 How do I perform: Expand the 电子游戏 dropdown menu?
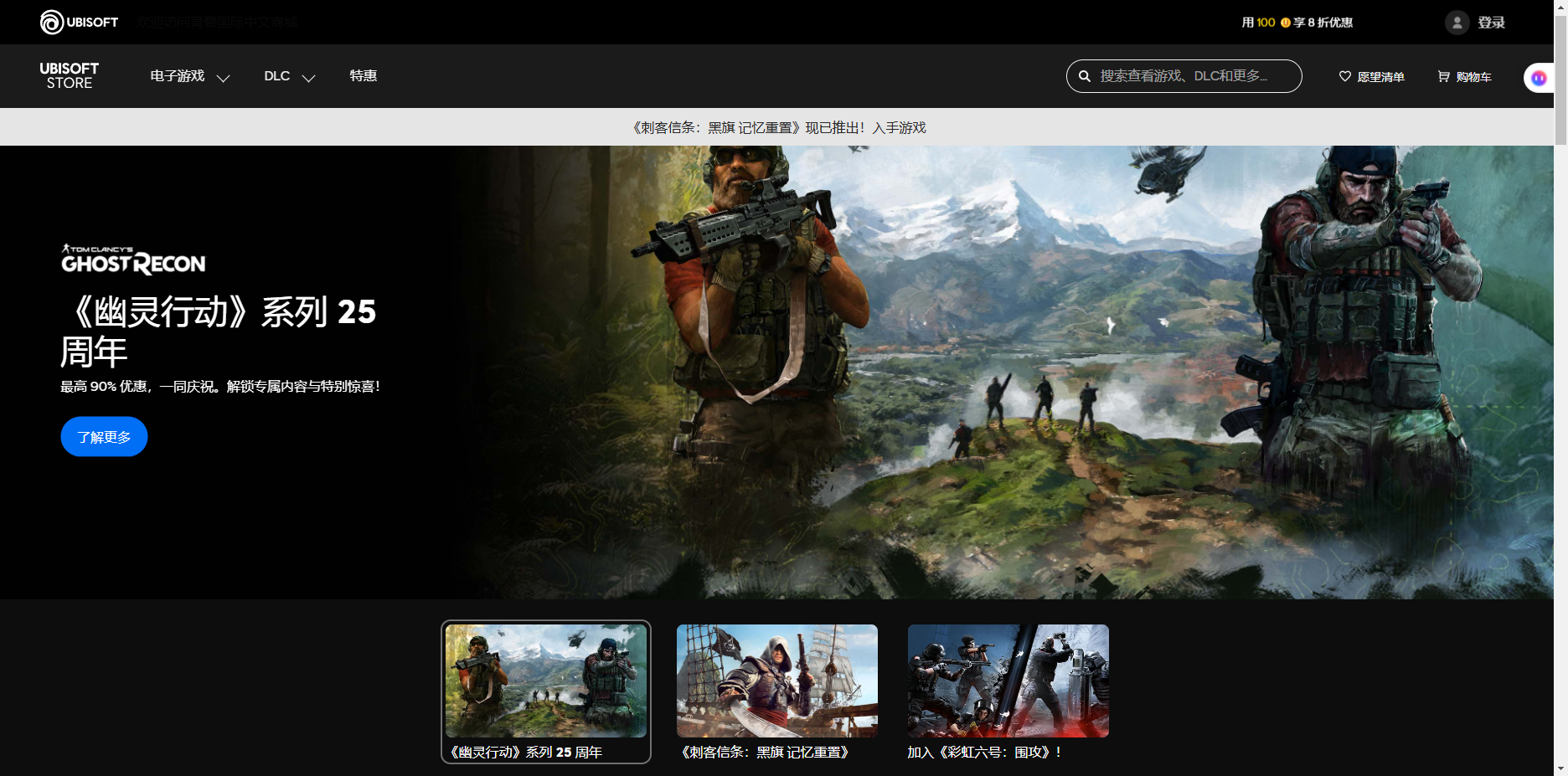point(190,76)
